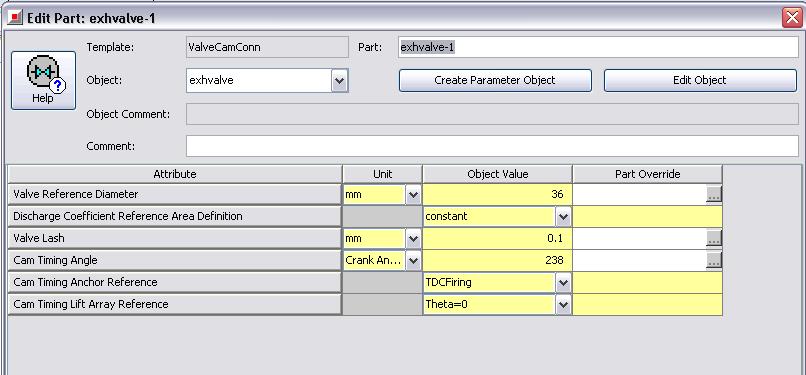This screenshot has height=375, width=806.
Task: Expand the TDCFiring anchor reference dropdown
Action: point(563,283)
